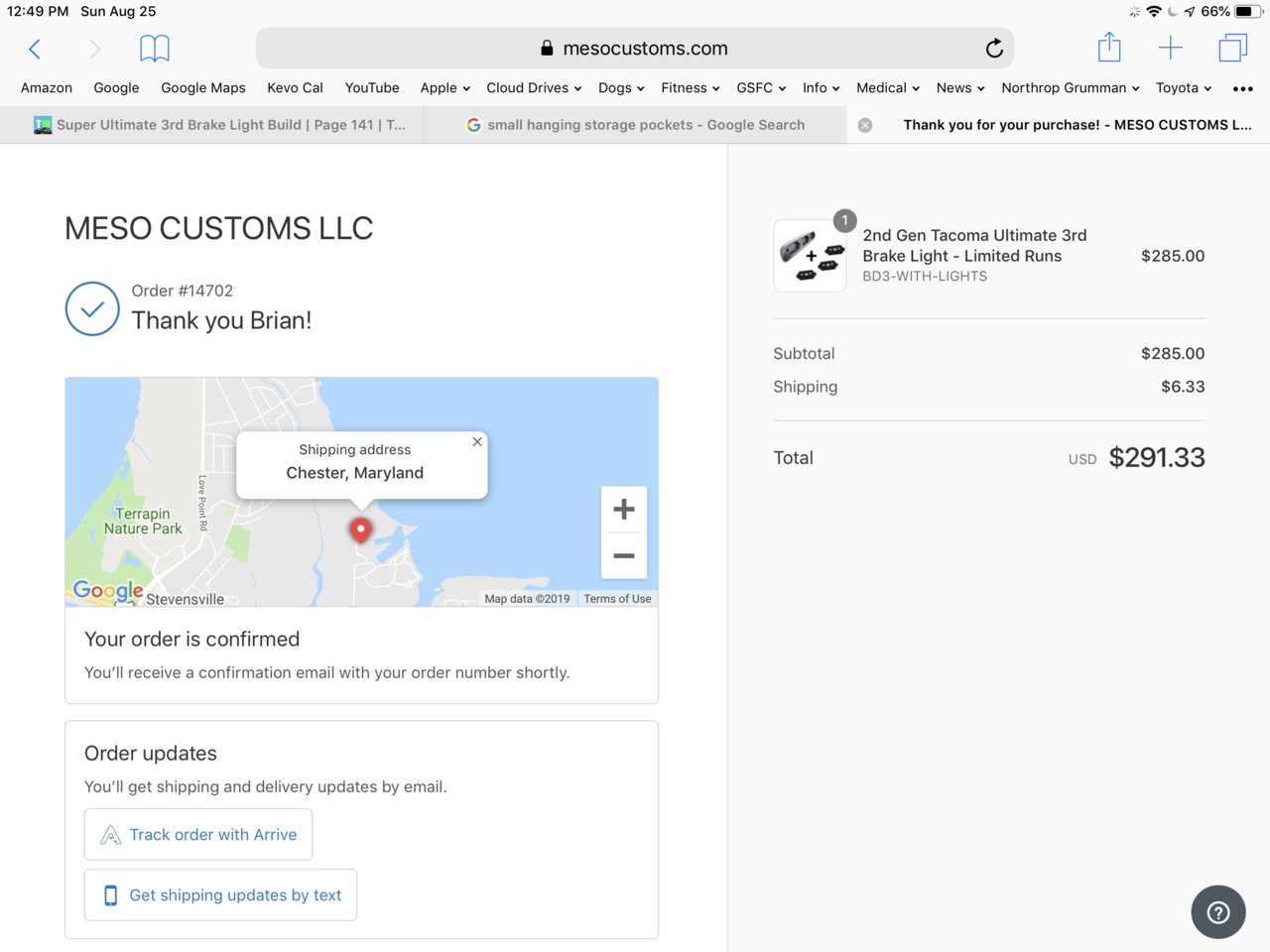The width and height of the screenshot is (1270, 952).
Task: Click the red map location pin
Action: point(361,531)
